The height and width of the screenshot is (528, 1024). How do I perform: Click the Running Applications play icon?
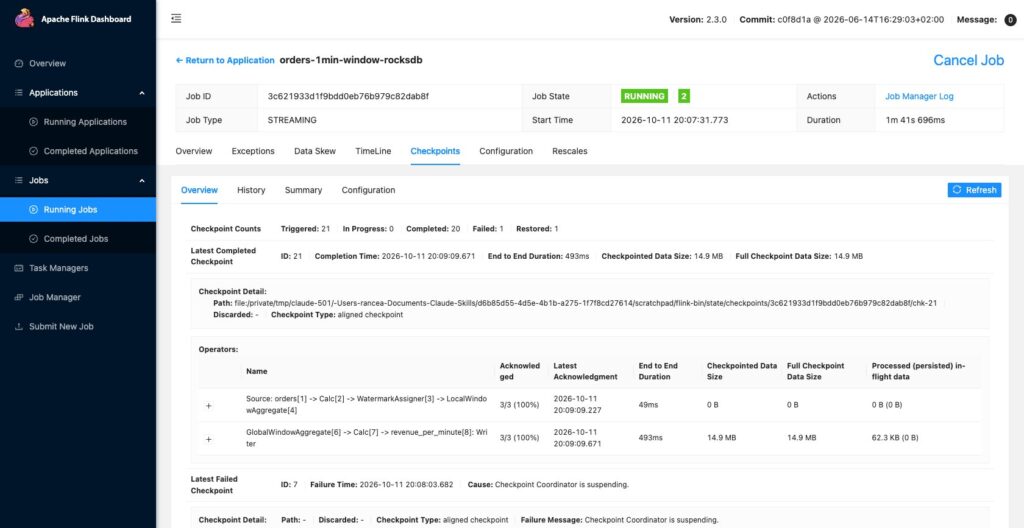point(34,122)
